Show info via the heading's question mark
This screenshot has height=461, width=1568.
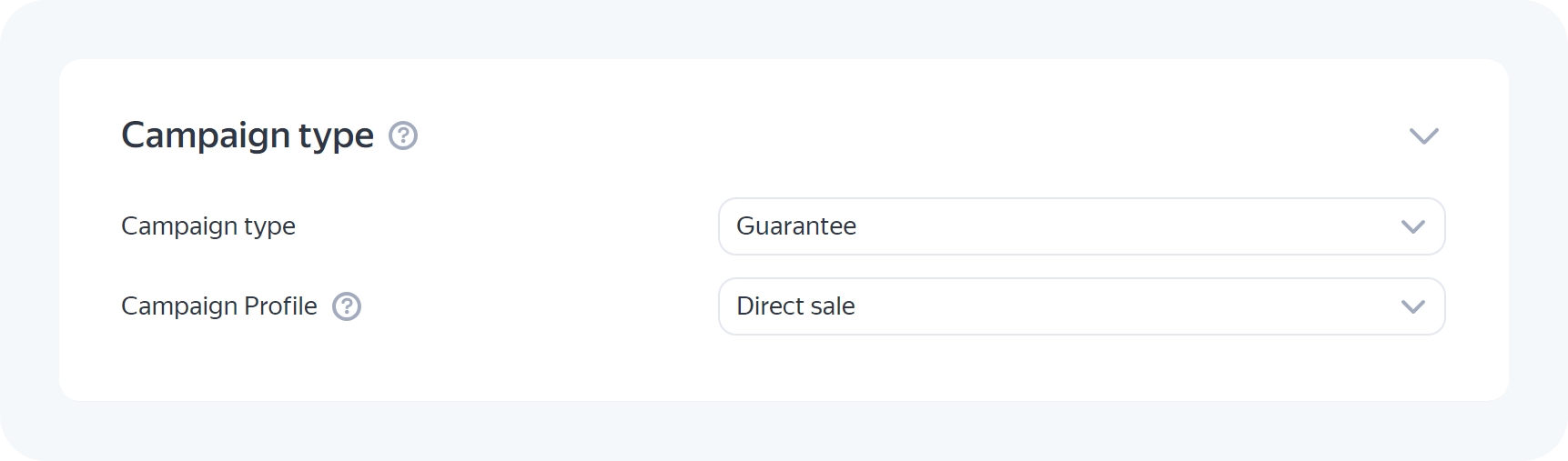pos(403,135)
